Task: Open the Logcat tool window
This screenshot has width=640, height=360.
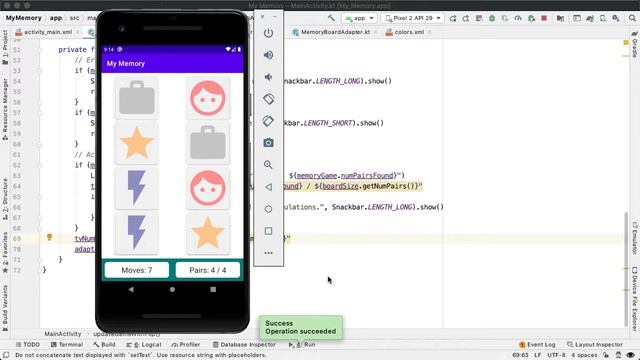Action: tap(144, 344)
